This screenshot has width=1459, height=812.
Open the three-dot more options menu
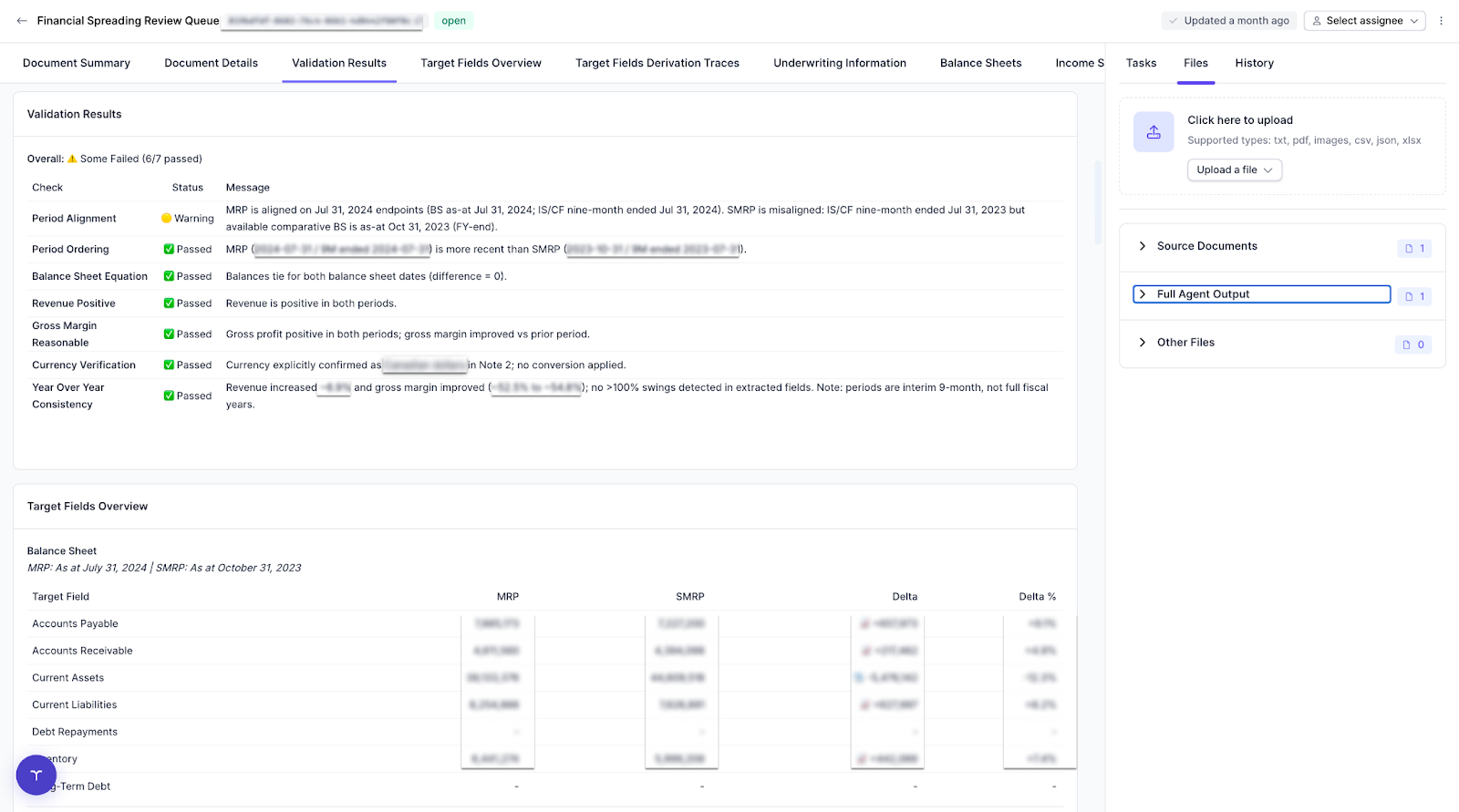[x=1441, y=21]
